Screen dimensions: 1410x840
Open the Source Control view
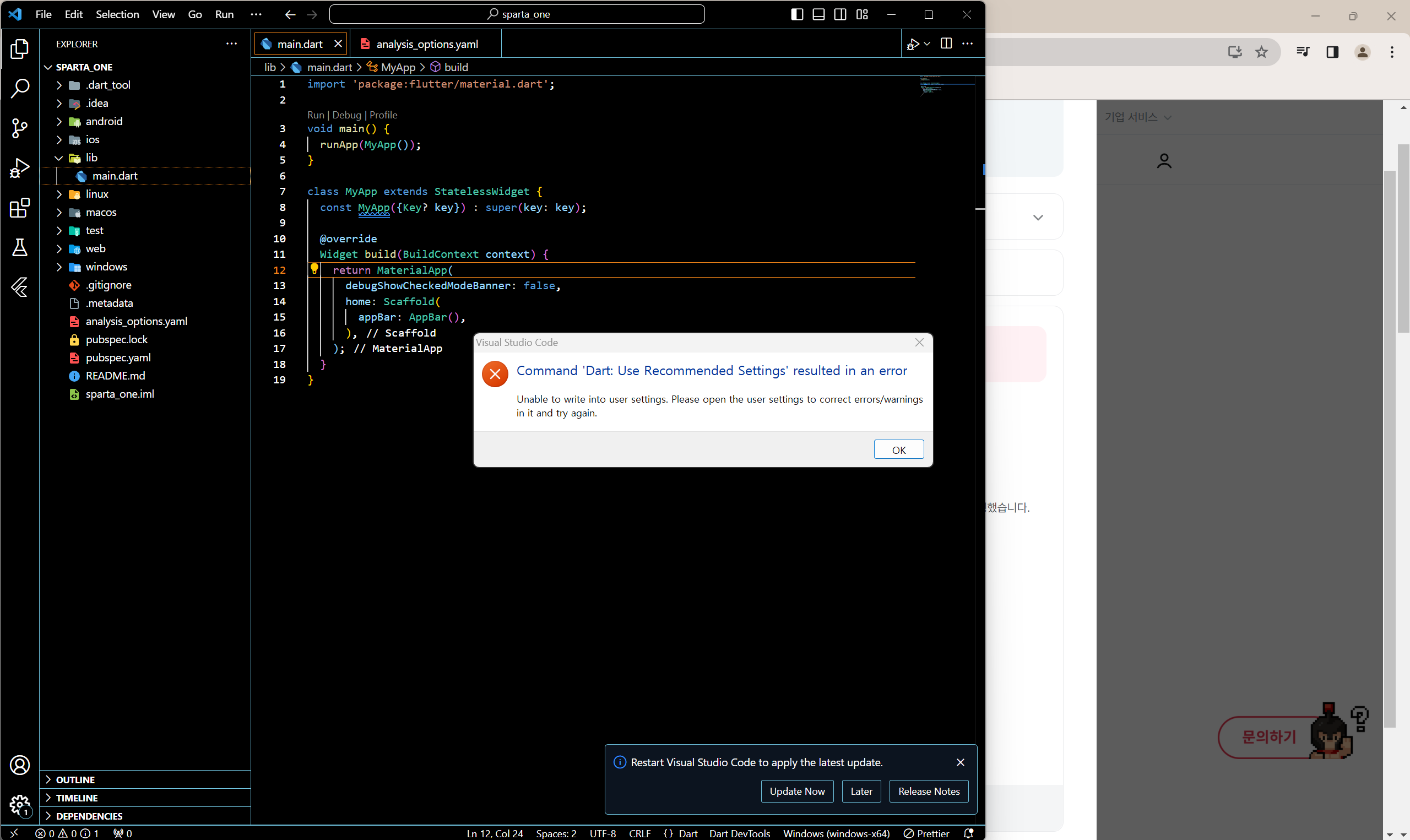coord(20,128)
